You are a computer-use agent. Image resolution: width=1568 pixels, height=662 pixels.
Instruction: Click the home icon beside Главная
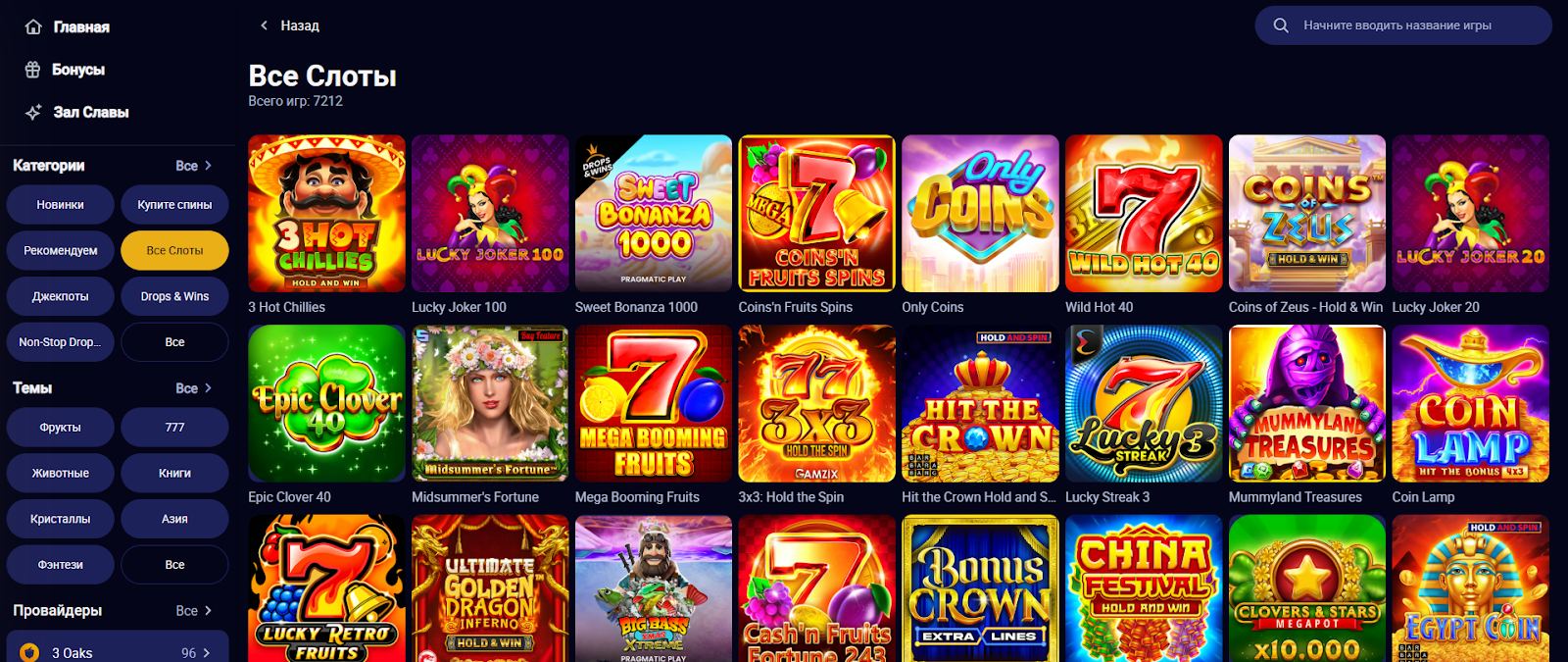pos(33,26)
